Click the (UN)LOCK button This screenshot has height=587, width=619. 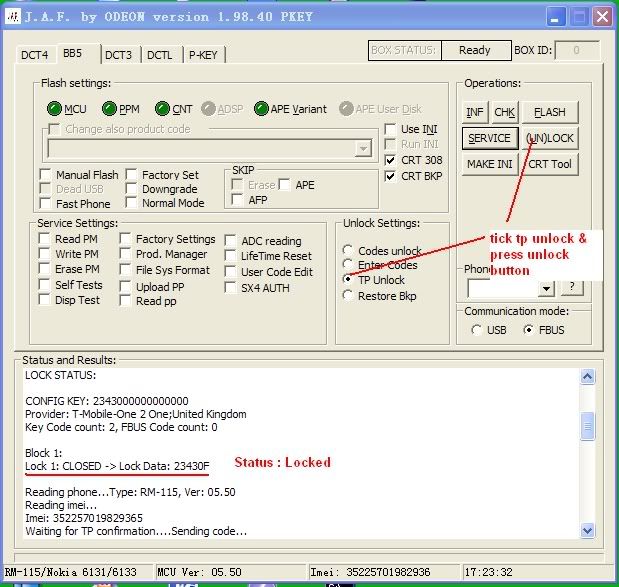coord(550,138)
